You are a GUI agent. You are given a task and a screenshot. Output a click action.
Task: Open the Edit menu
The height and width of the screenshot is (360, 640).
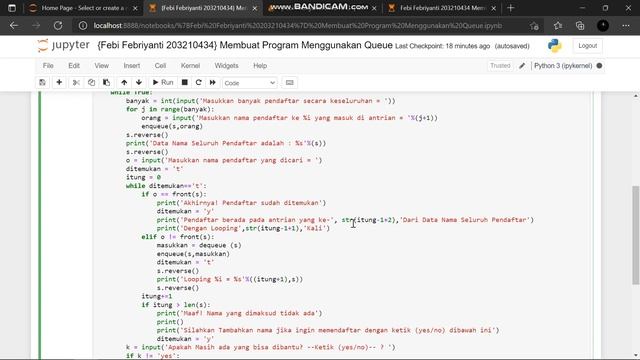(x=74, y=65)
